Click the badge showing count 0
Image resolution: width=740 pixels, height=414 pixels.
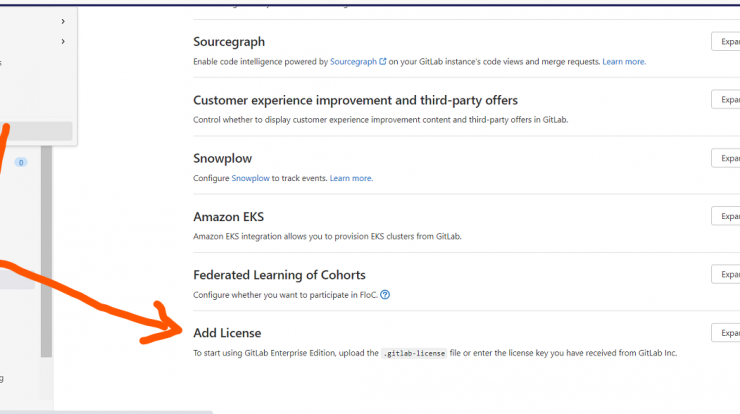pos(21,162)
